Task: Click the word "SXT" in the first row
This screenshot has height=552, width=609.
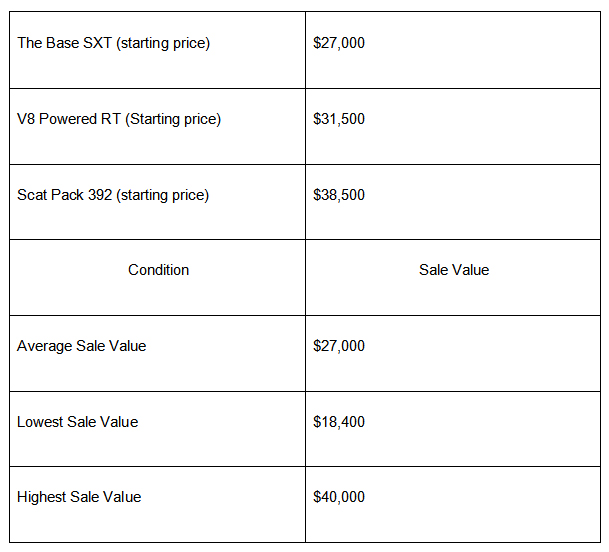Action: (x=98, y=44)
